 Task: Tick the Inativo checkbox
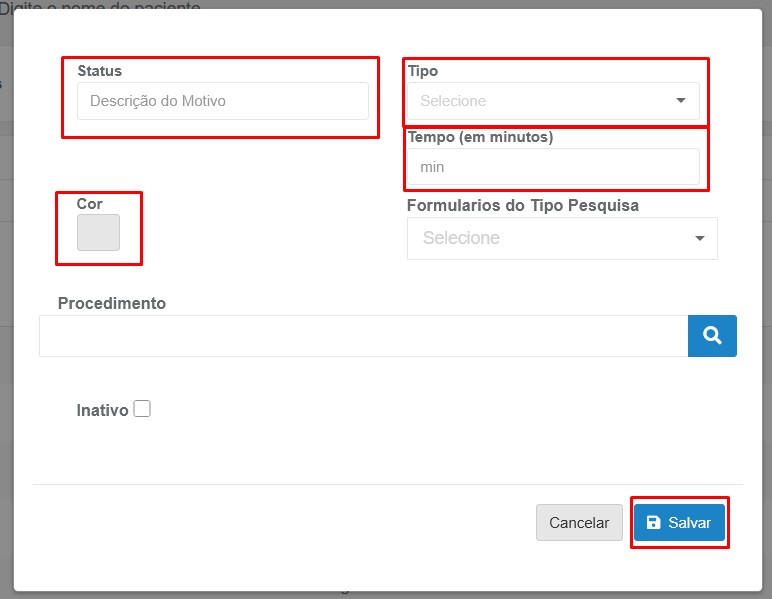click(142, 409)
